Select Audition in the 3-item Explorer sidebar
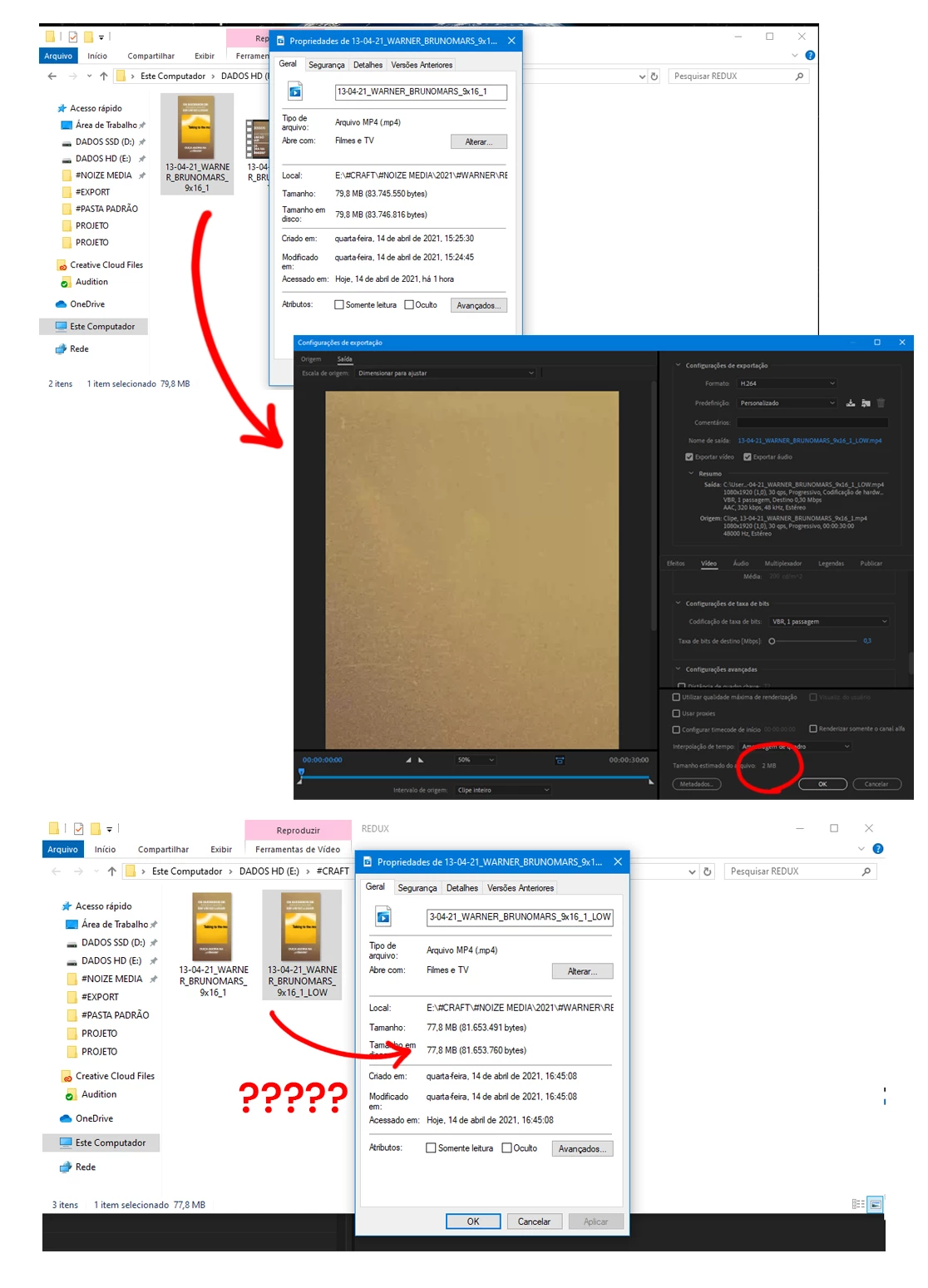Viewport: 928px width, 1288px height. 99,1094
